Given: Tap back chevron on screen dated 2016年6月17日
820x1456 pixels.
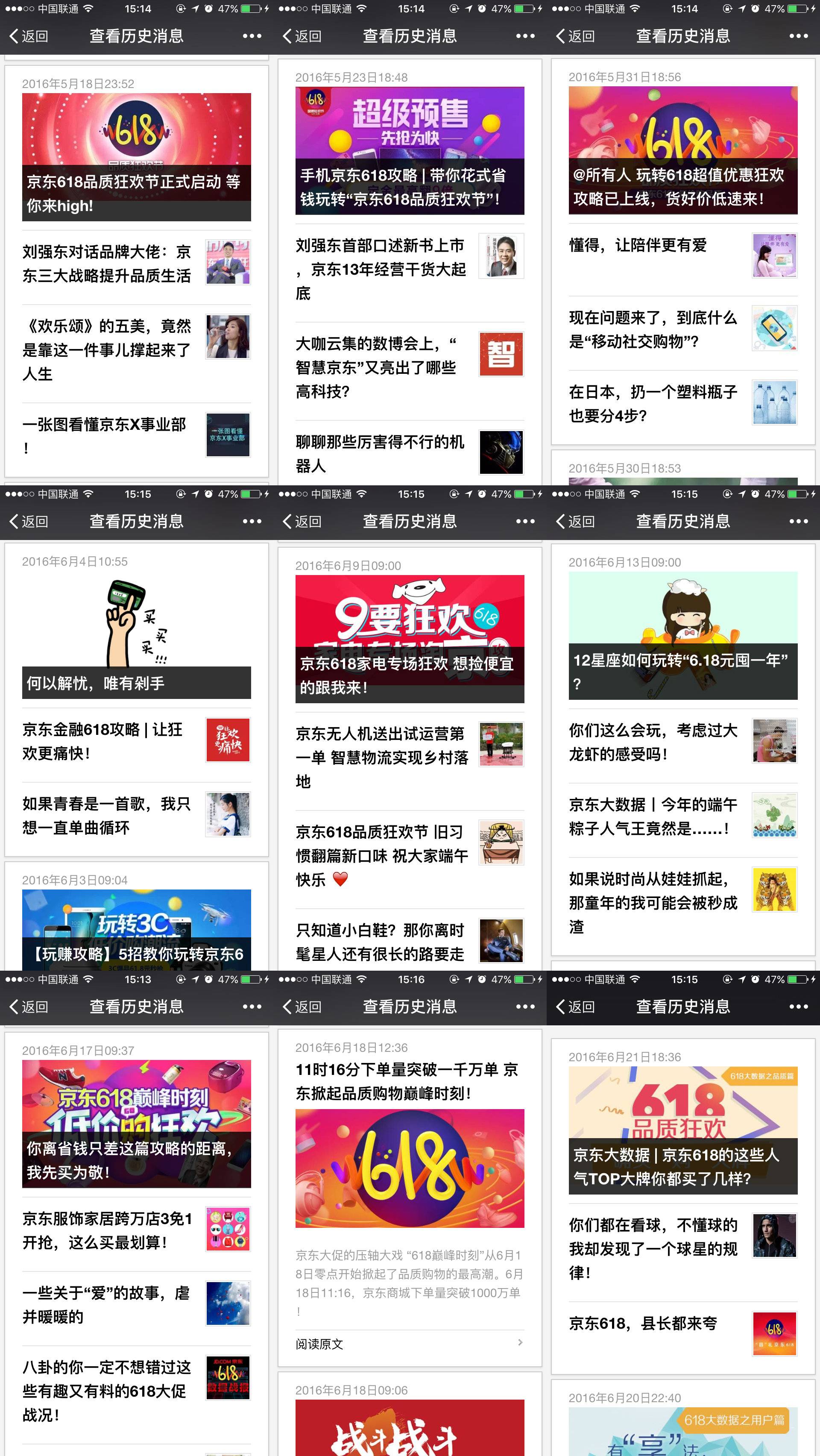Looking at the screenshot, I should pyautogui.click(x=14, y=1007).
